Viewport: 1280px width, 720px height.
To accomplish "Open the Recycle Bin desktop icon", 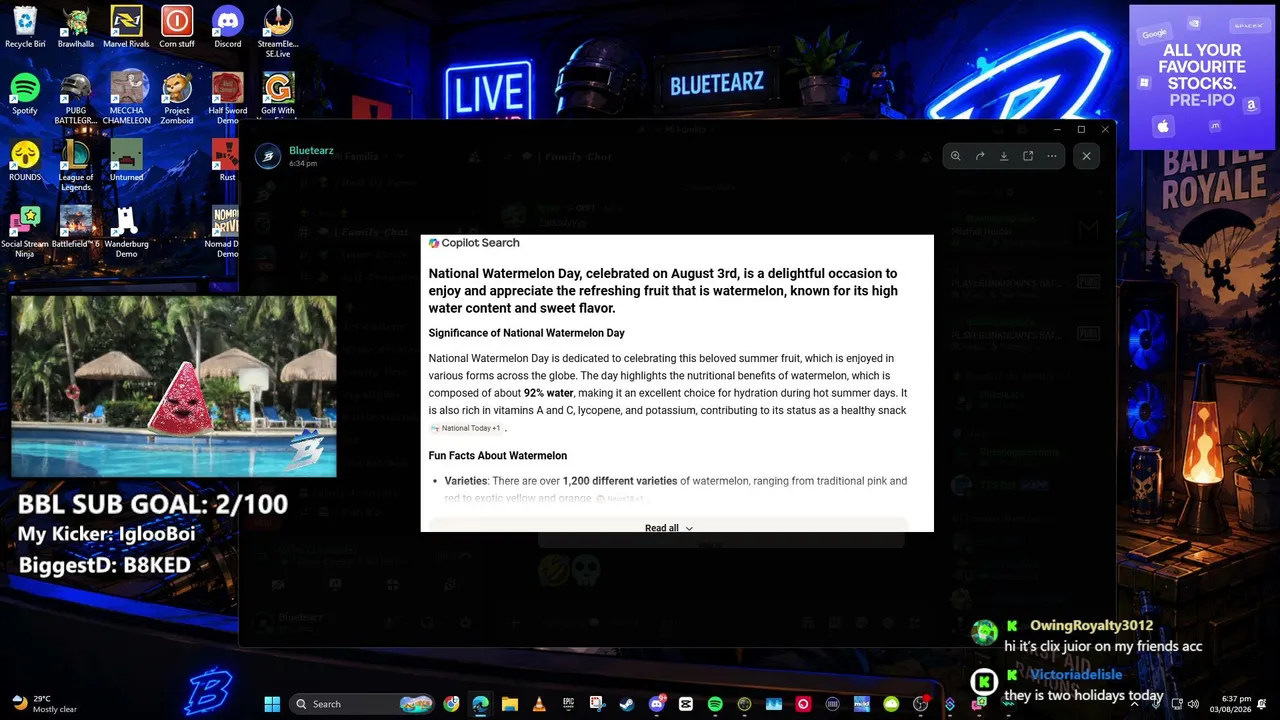I will coord(25,28).
